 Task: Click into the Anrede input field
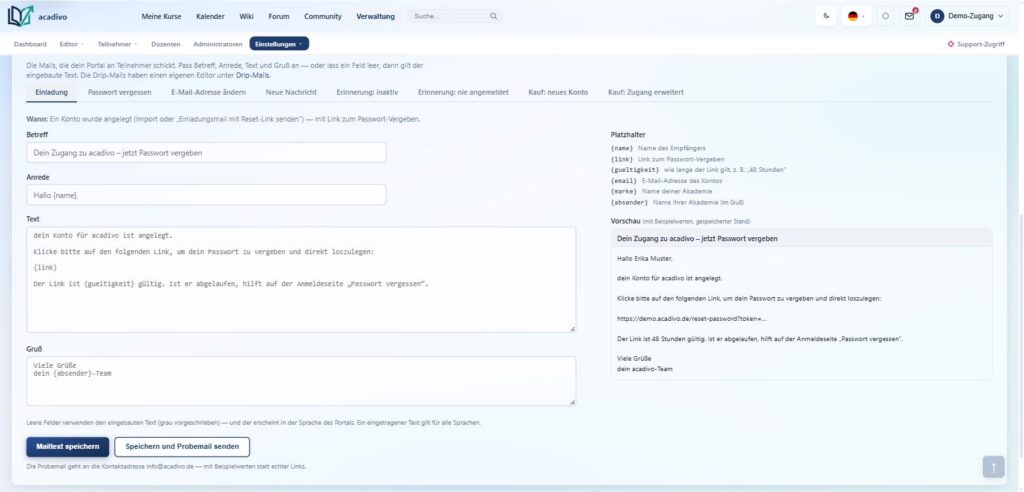pos(206,195)
